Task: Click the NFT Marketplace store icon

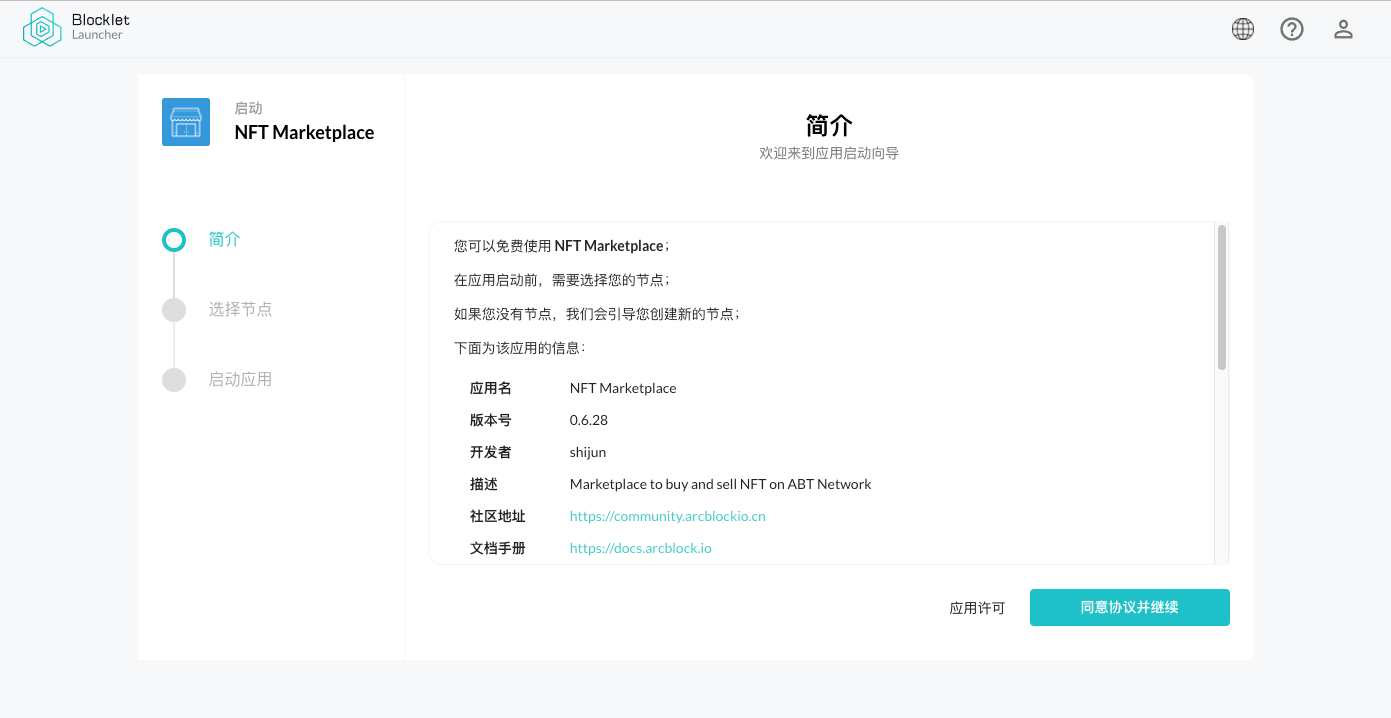Action: coord(186,122)
